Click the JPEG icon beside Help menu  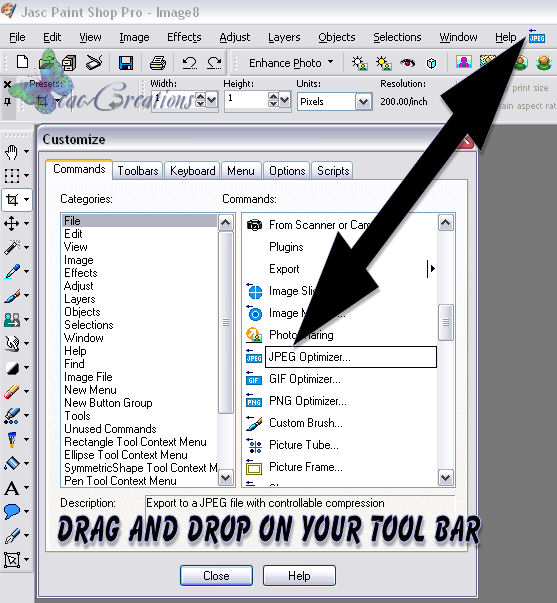point(537,36)
